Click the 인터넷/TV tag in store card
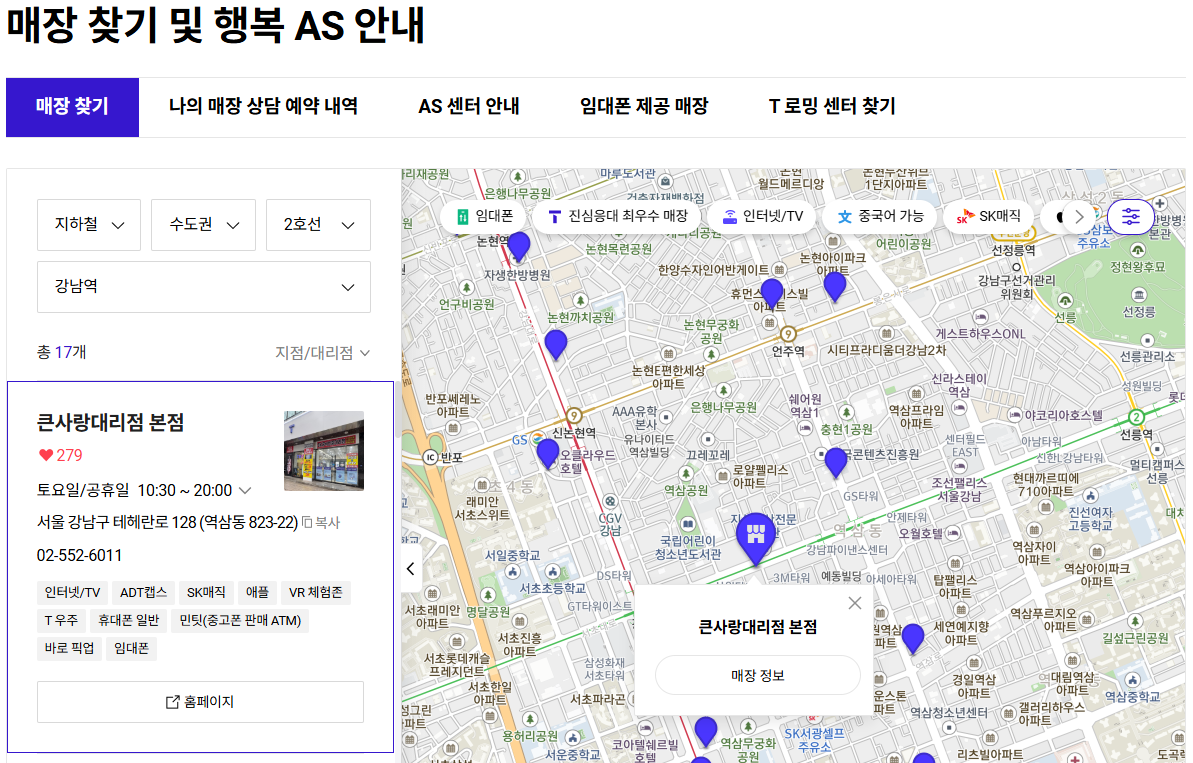Viewport: 1193px width, 763px height. [72, 593]
